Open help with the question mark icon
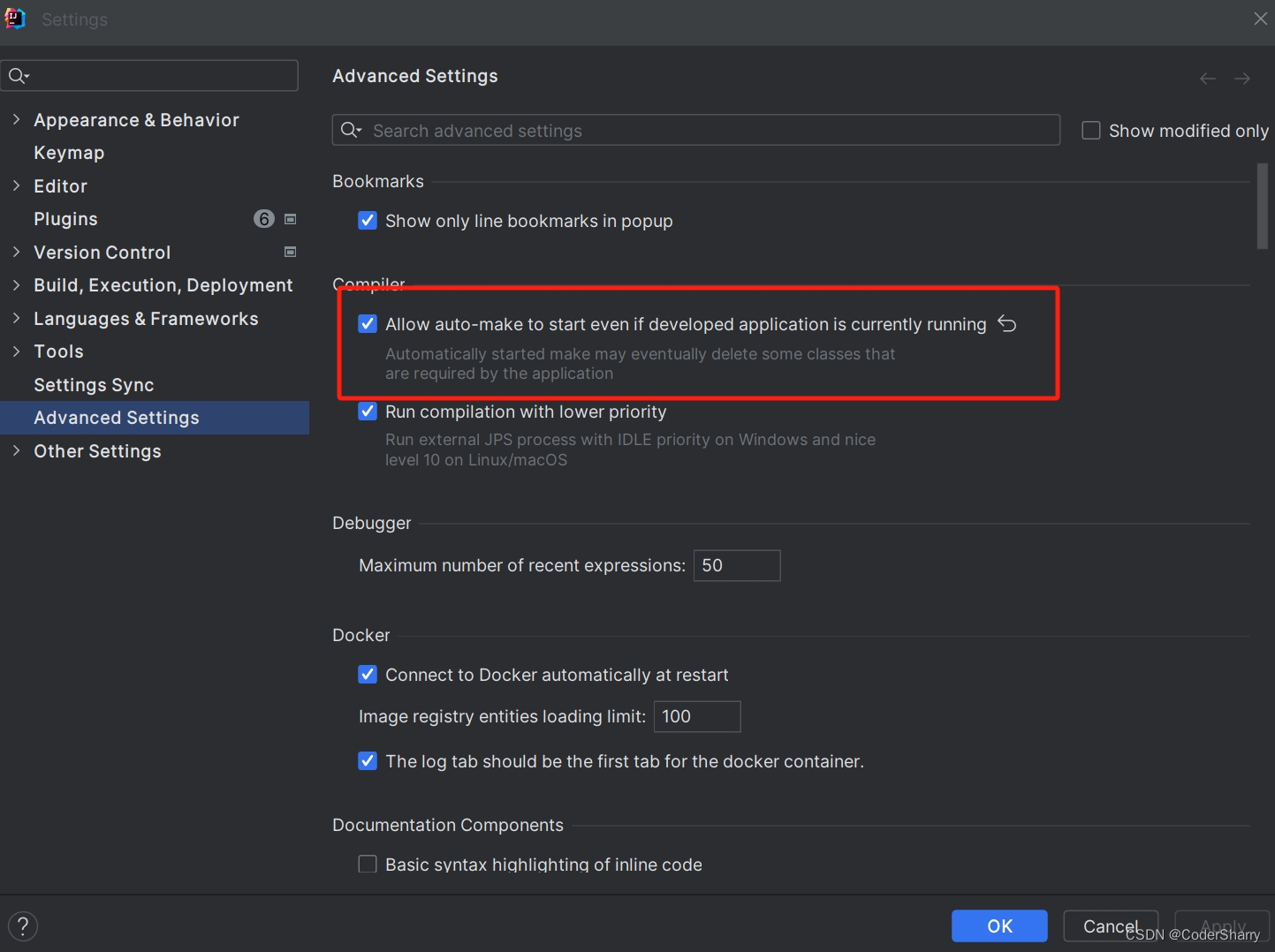The width and height of the screenshot is (1275, 952). click(x=23, y=926)
